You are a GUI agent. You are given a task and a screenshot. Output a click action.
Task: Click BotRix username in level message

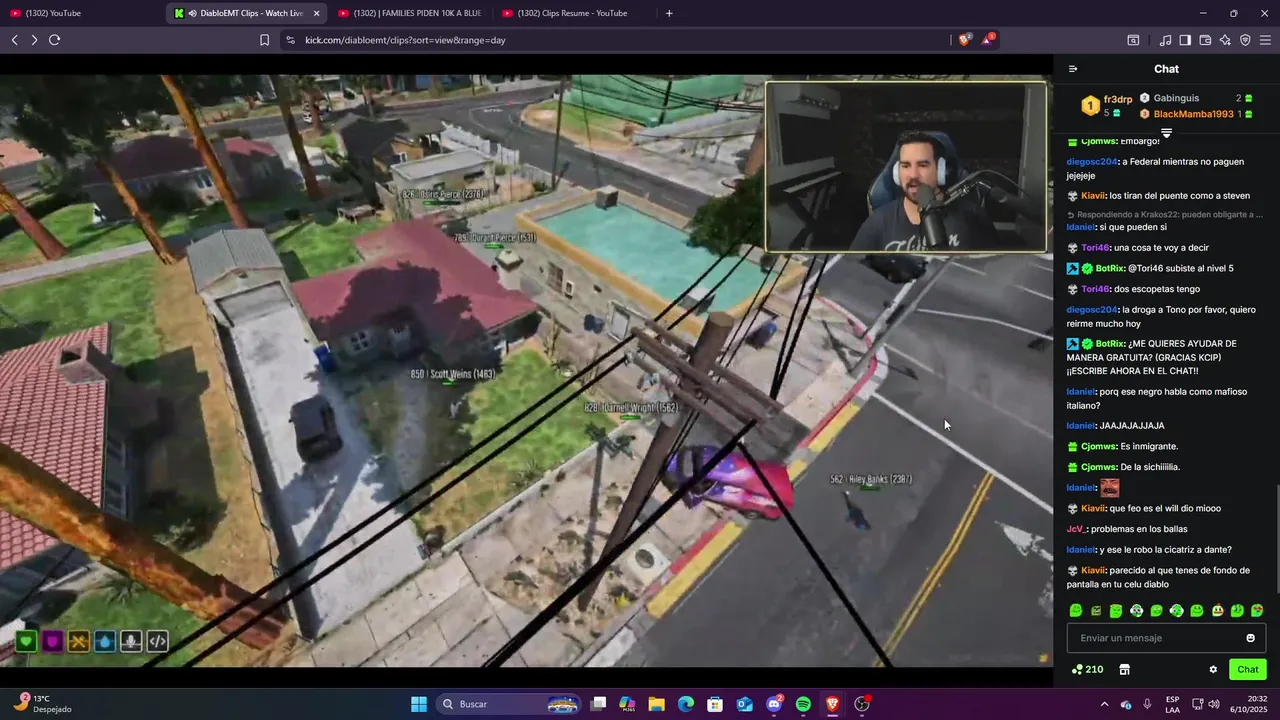point(1110,269)
